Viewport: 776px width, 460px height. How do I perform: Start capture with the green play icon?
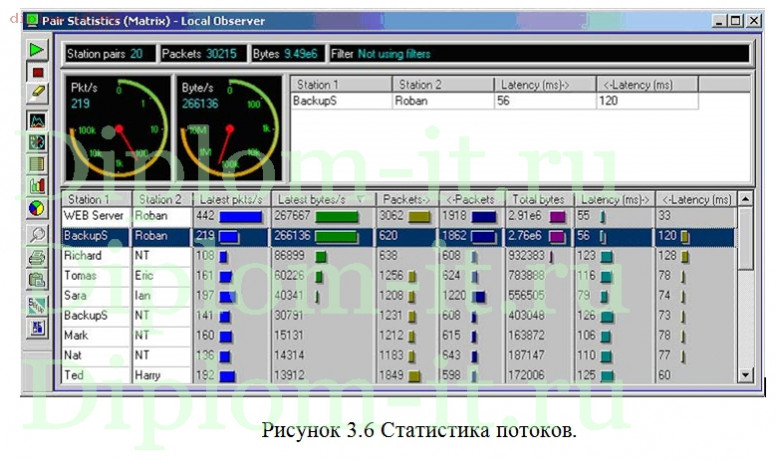pos(37,50)
